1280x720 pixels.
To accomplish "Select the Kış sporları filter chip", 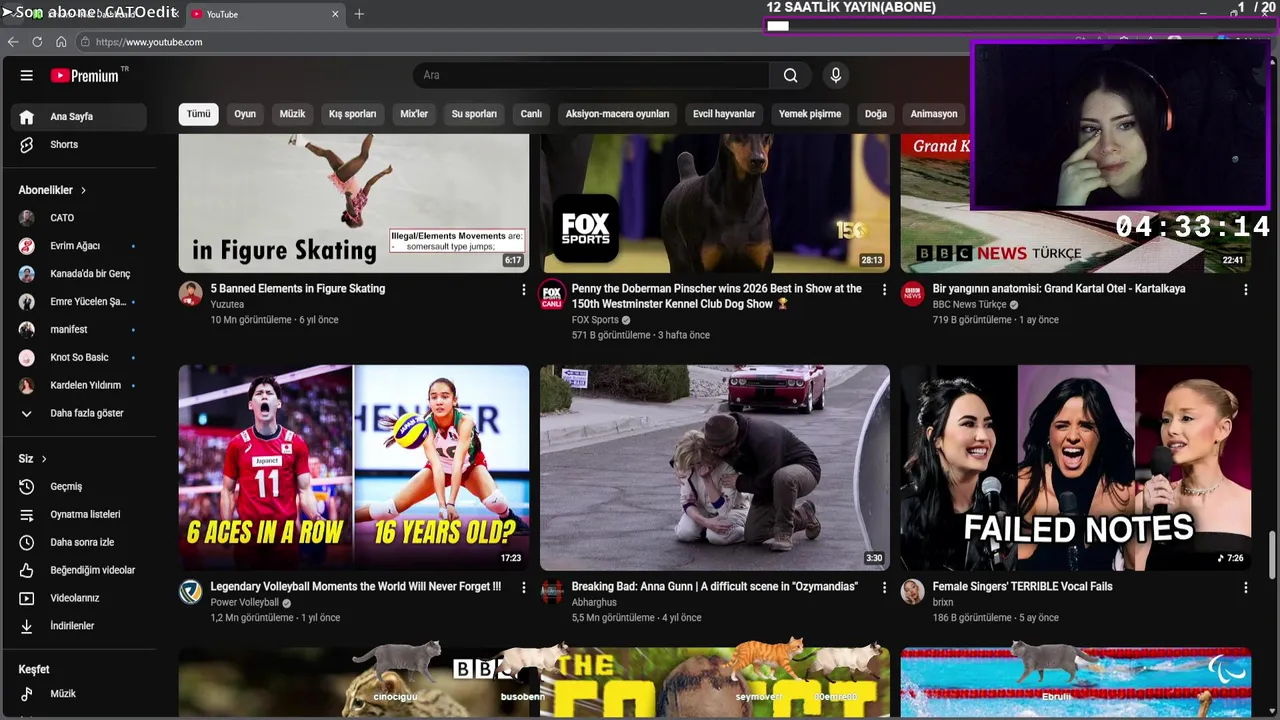I will [x=353, y=114].
